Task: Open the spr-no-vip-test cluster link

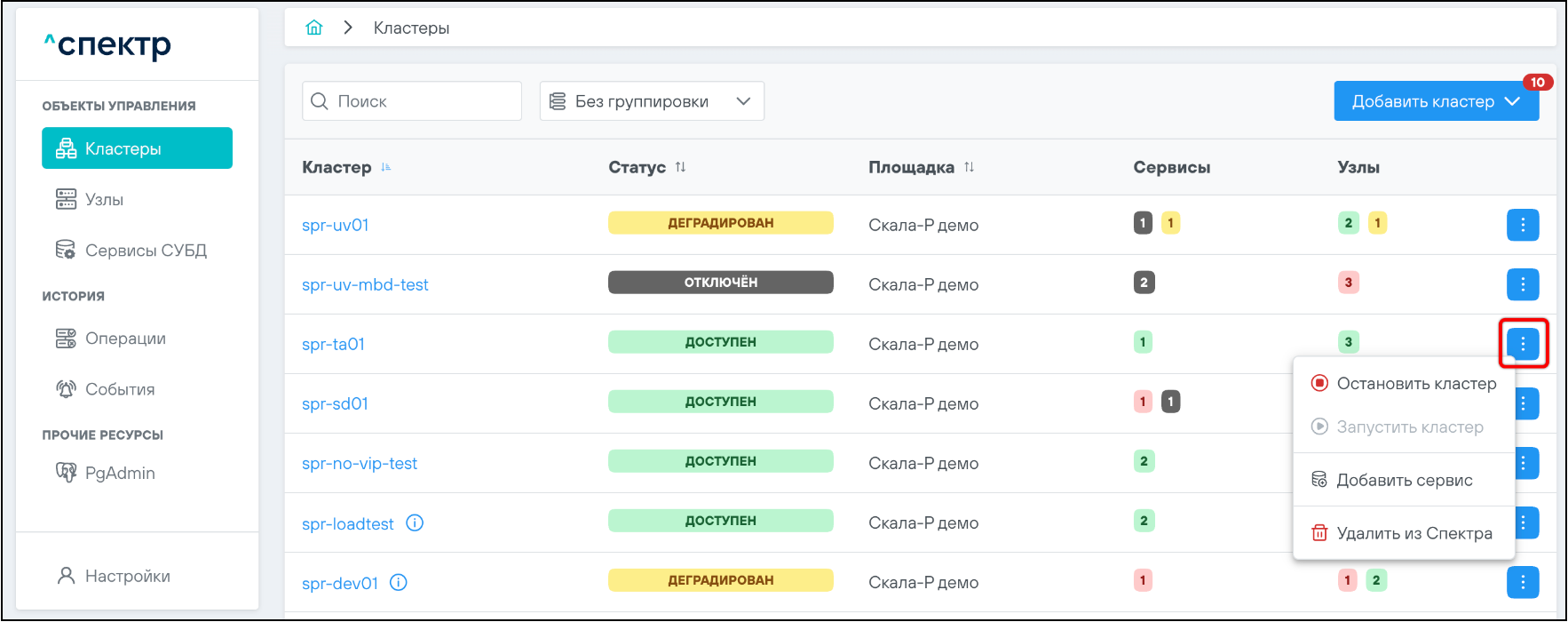Action: click(360, 463)
